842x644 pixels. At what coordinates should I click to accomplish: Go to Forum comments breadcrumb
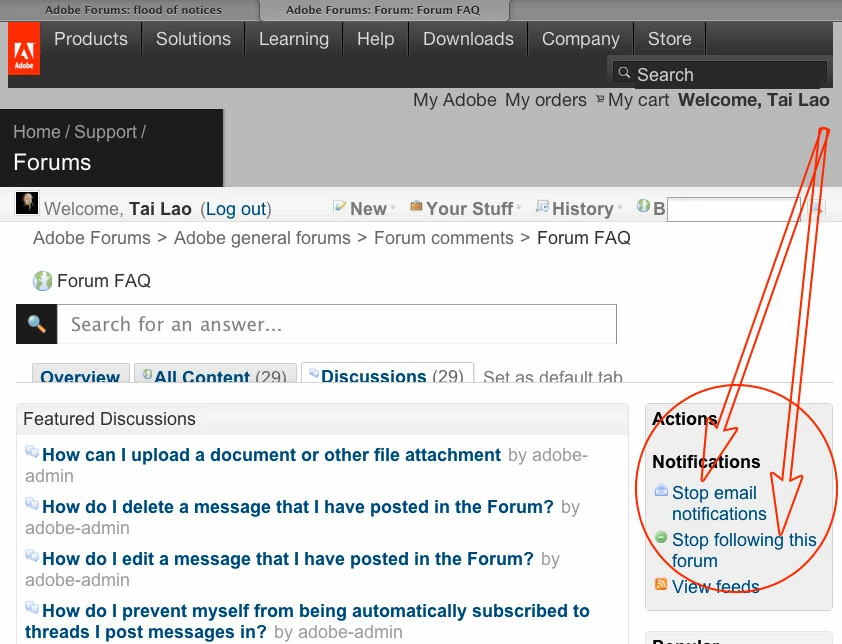point(444,238)
